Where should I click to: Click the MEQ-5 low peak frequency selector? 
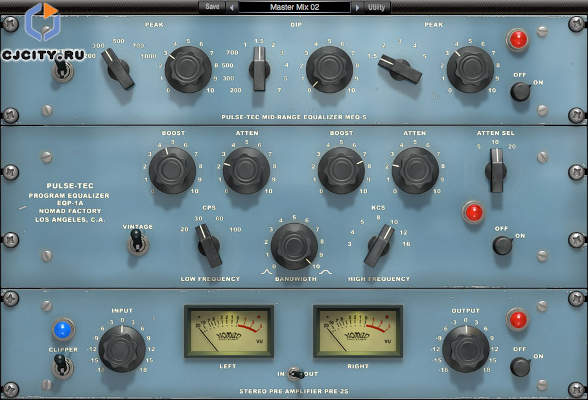pyautogui.click(x=118, y=69)
